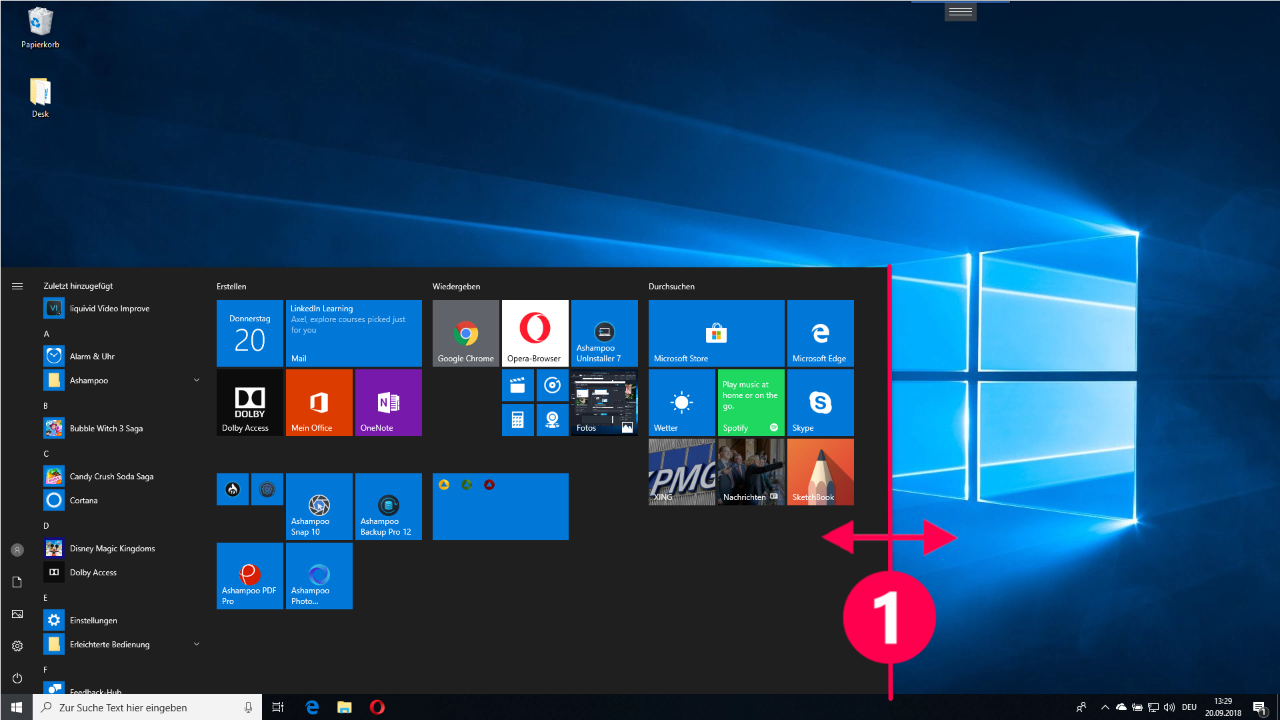Launch the SketchBook tile
The width and height of the screenshot is (1280, 720).
pyautogui.click(x=820, y=471)
